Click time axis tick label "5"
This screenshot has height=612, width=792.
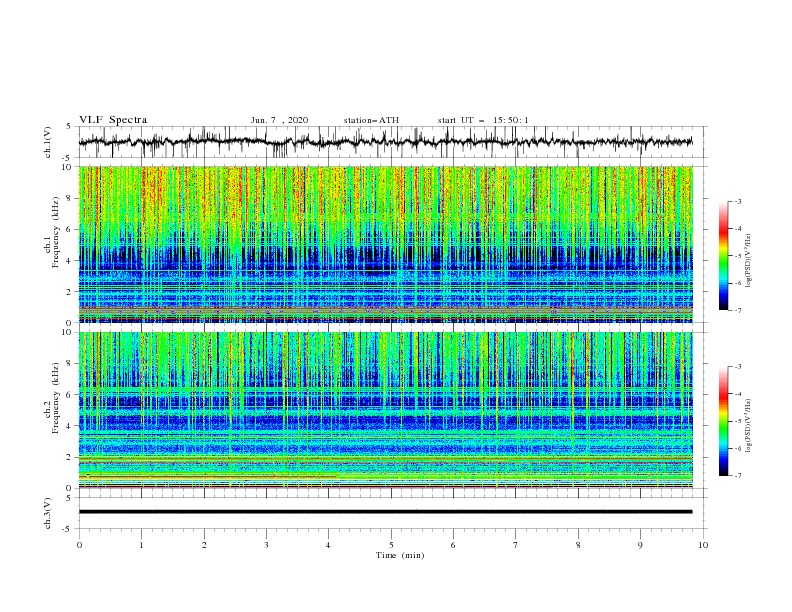pos(391,545)
